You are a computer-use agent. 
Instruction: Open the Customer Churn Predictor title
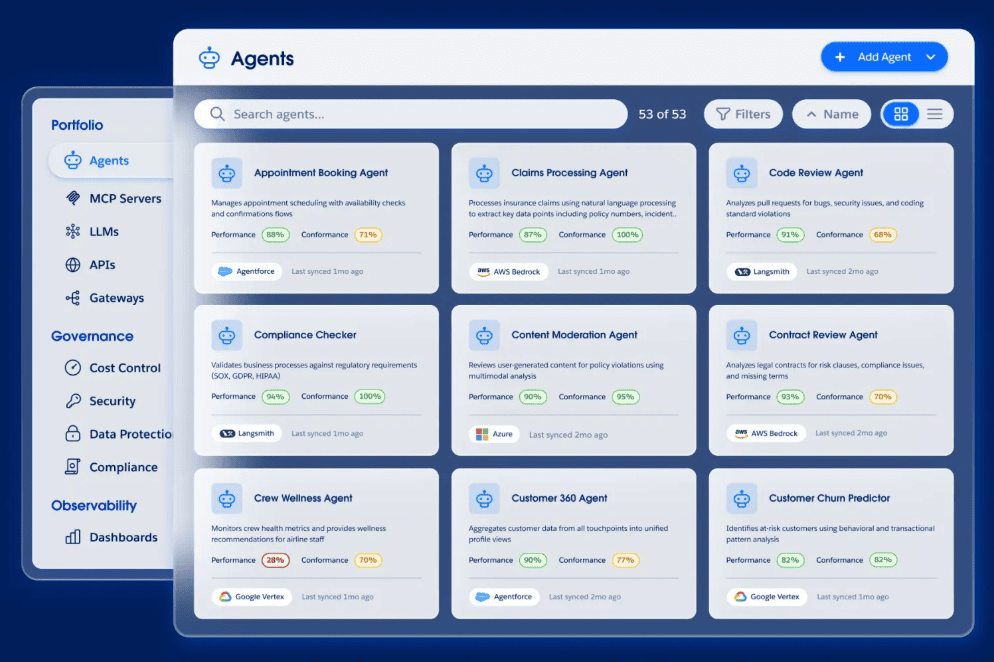click(829, 498)
